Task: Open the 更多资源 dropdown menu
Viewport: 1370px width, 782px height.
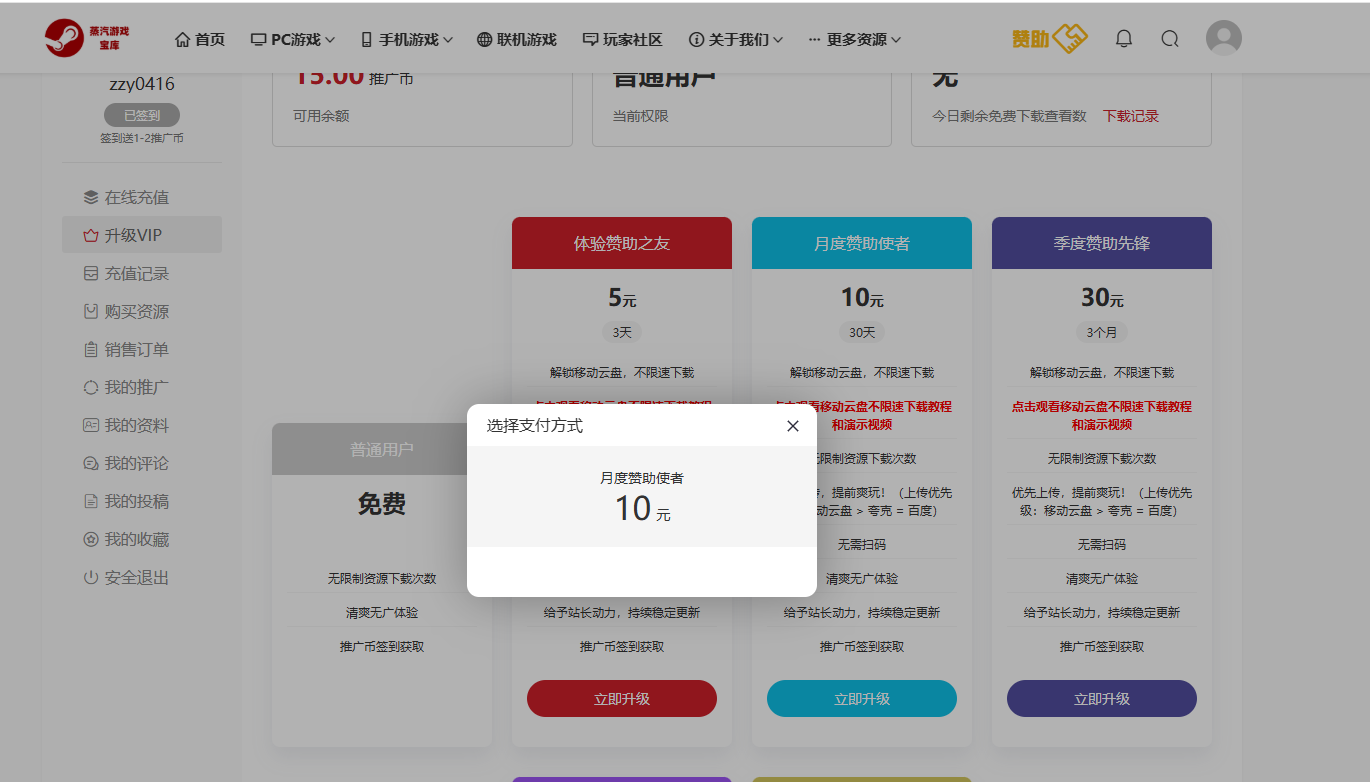Action: tap(855, 40)
